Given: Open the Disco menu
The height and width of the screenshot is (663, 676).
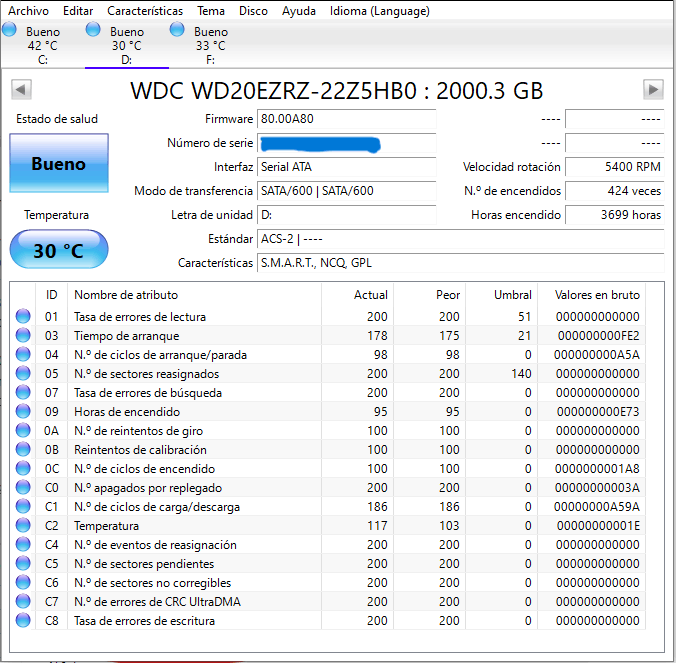Looking at the screenshot, I should [254, 11].
